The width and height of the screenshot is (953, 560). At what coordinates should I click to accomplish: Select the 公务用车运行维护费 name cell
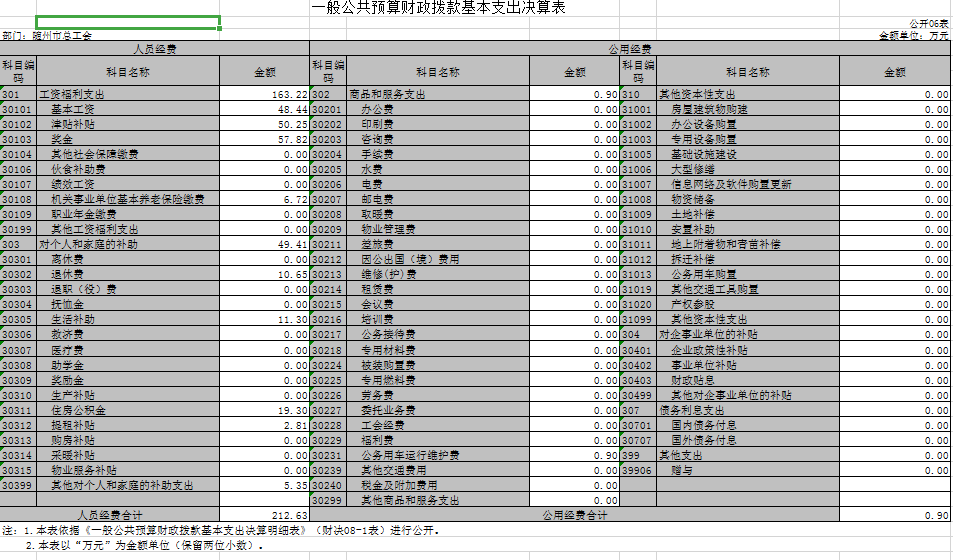(x=438, y=455)
